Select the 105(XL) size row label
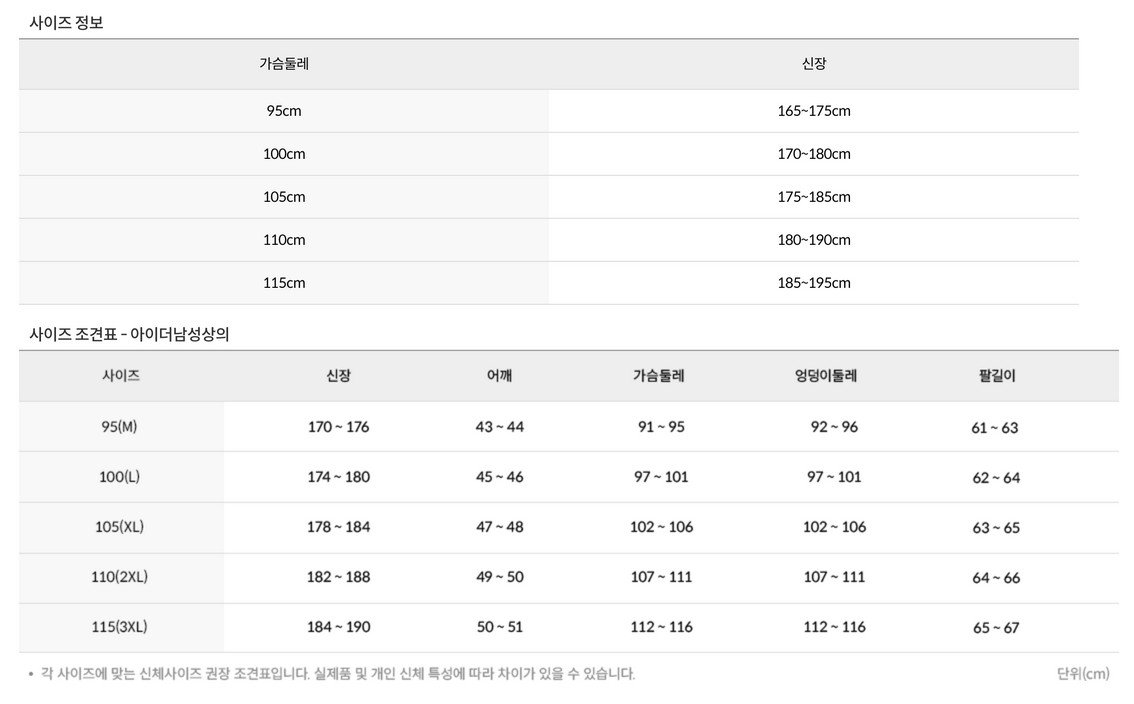This screenshot has height=704, width=1134. [x=119, y=527]
